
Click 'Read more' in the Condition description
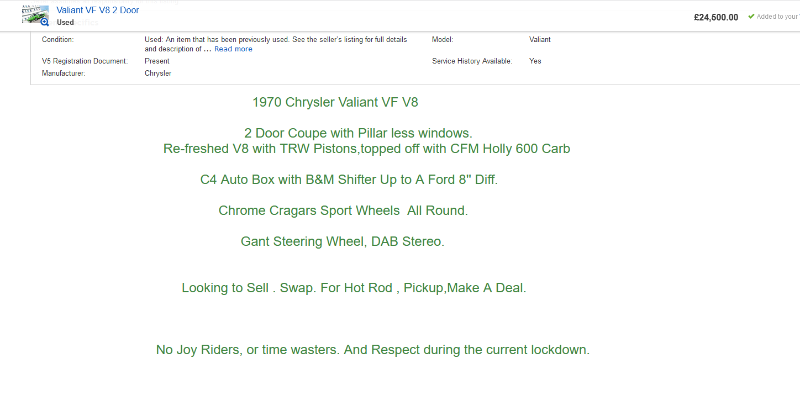tap(233, 49)
